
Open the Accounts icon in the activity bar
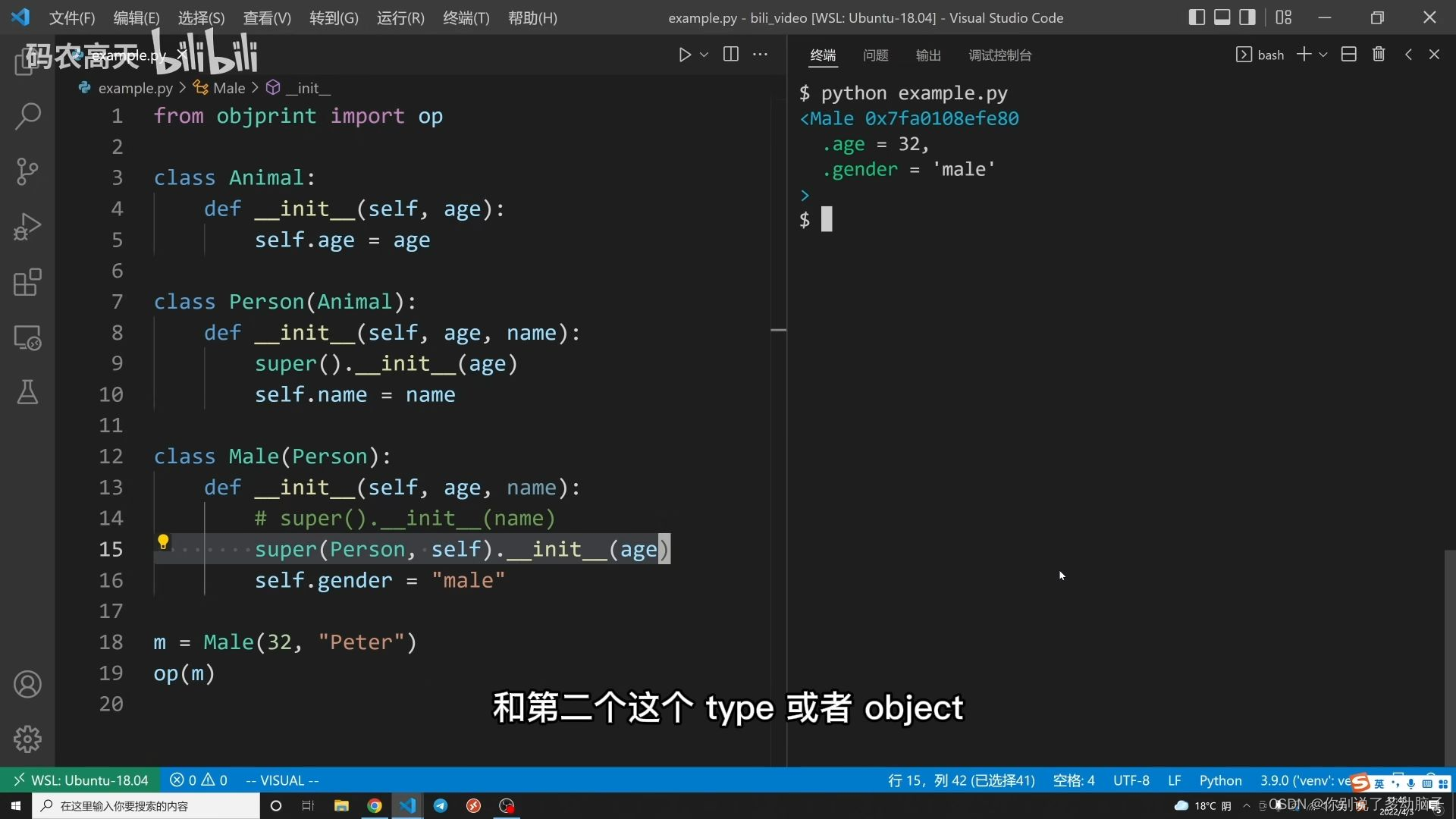pyautogui.click(x=27, y=684)
